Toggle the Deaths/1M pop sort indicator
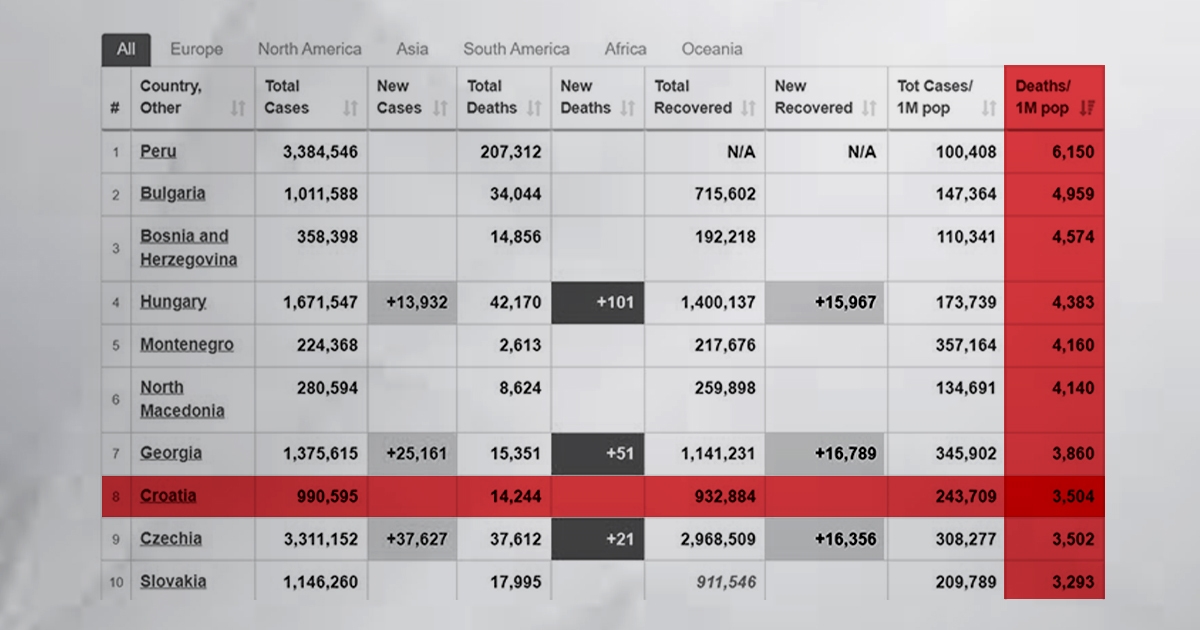The width and height of the screenshot is (1200, 630). point(1088,108)
